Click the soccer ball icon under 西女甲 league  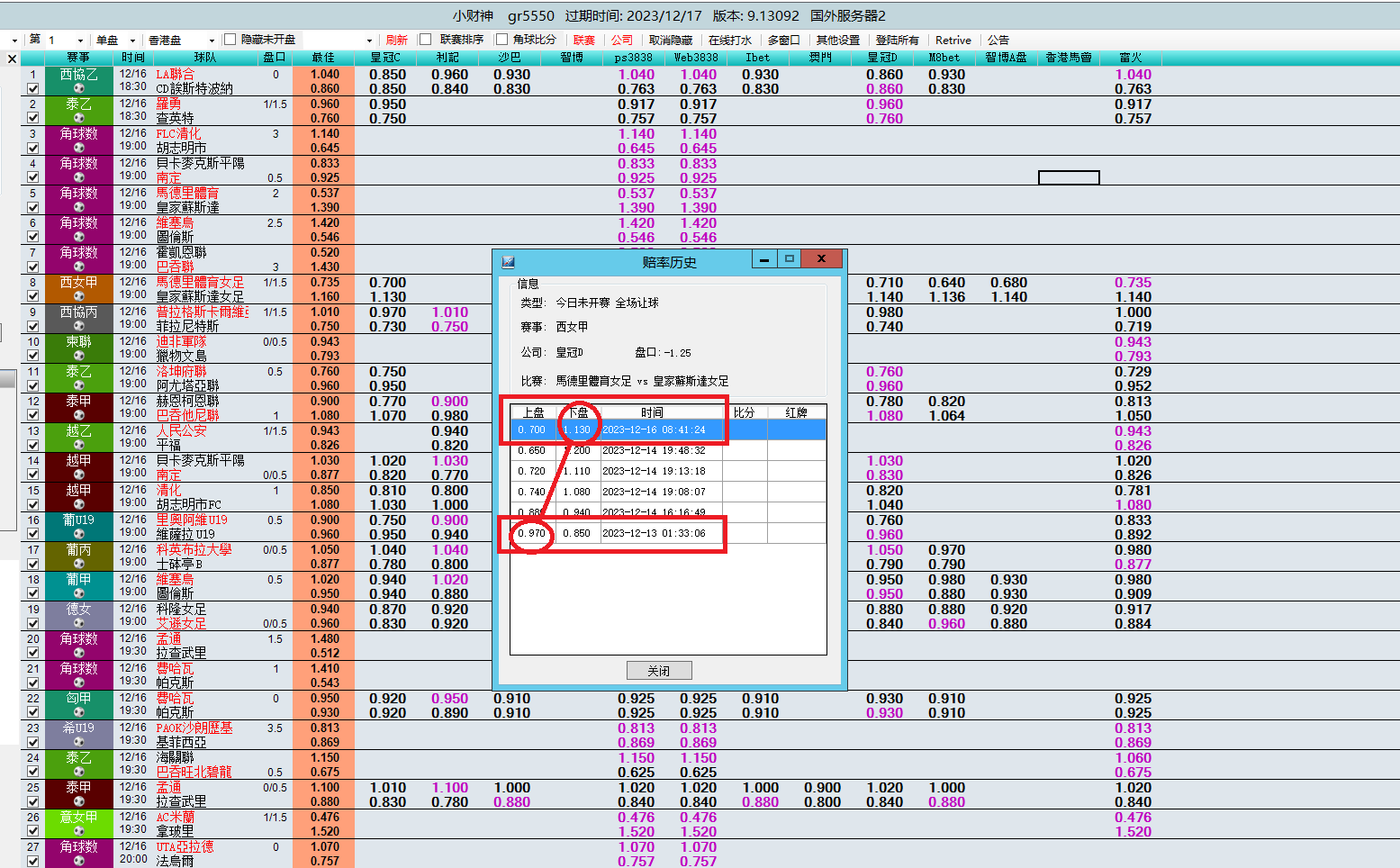pos(78,296)
